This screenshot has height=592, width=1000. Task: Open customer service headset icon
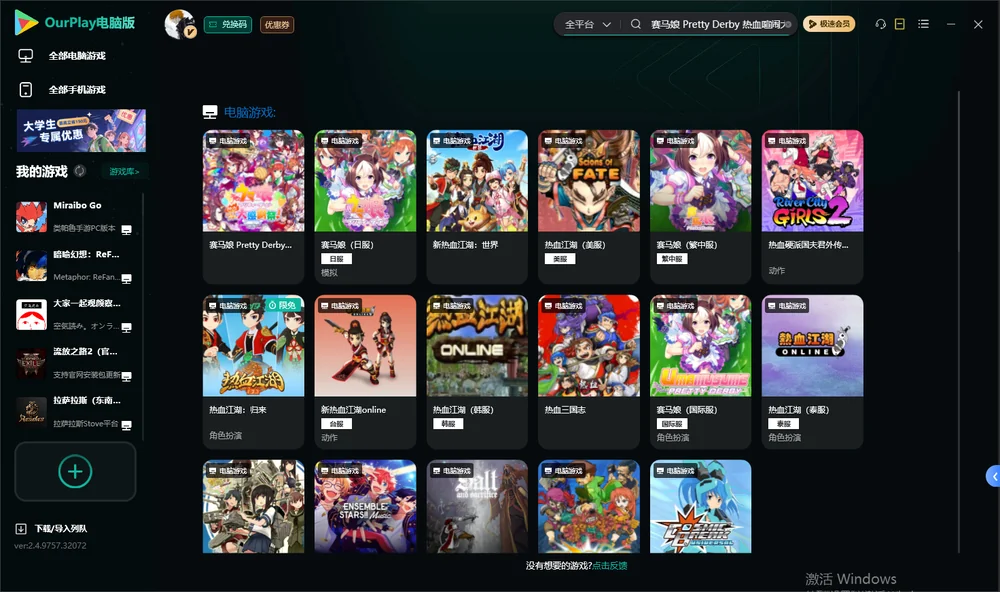coord(881,24)
